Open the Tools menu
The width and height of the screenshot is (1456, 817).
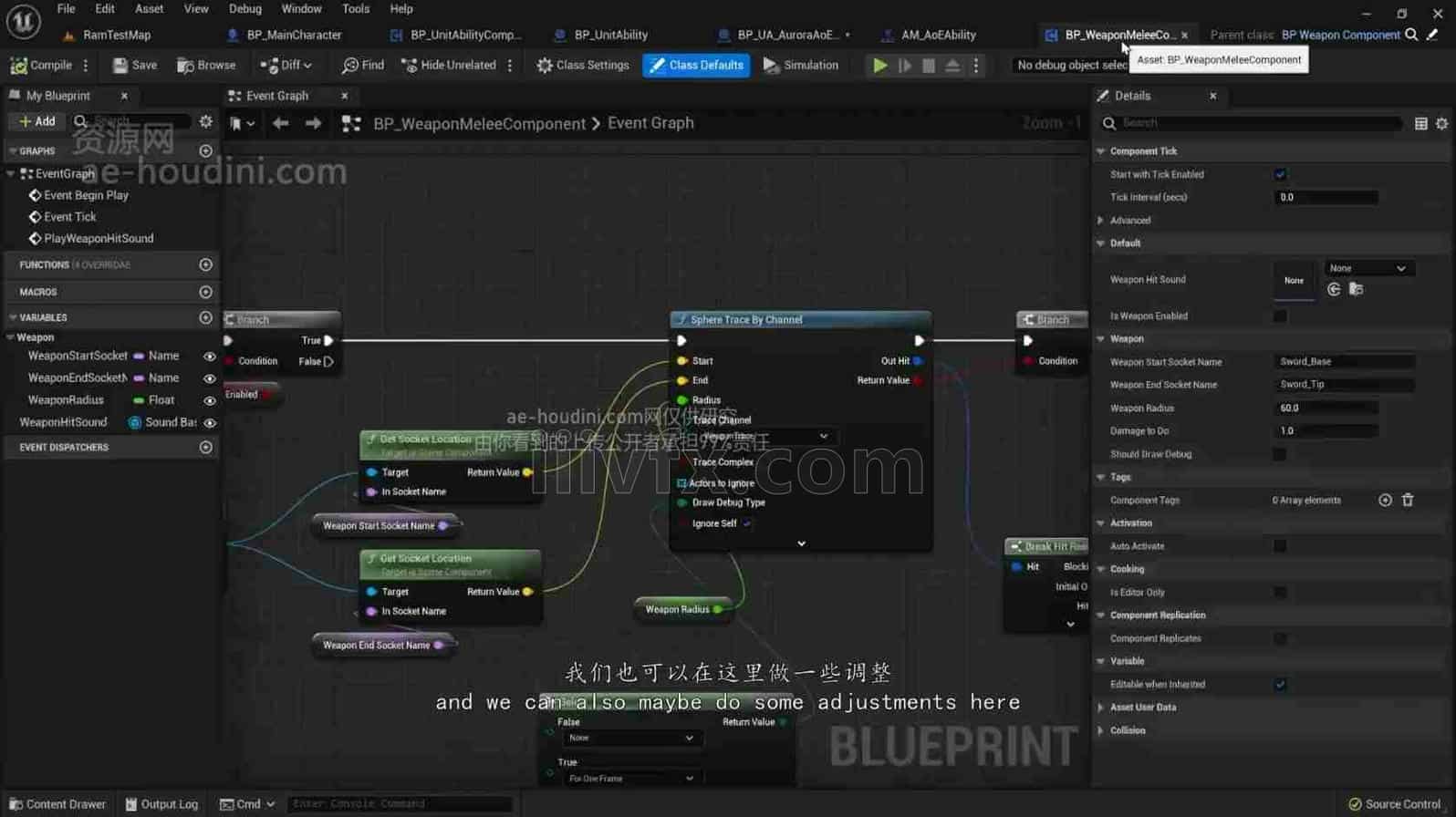point(356,9)
